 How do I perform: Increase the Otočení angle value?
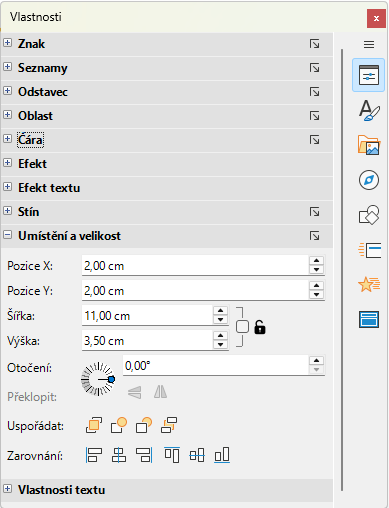tap(316, 361)
